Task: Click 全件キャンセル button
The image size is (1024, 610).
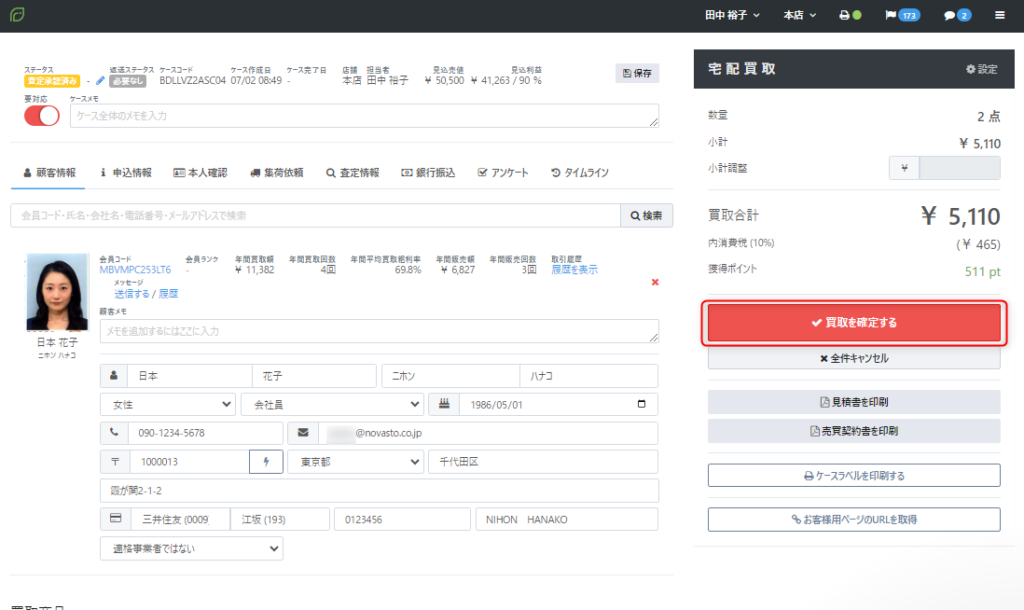Action: 854,358
